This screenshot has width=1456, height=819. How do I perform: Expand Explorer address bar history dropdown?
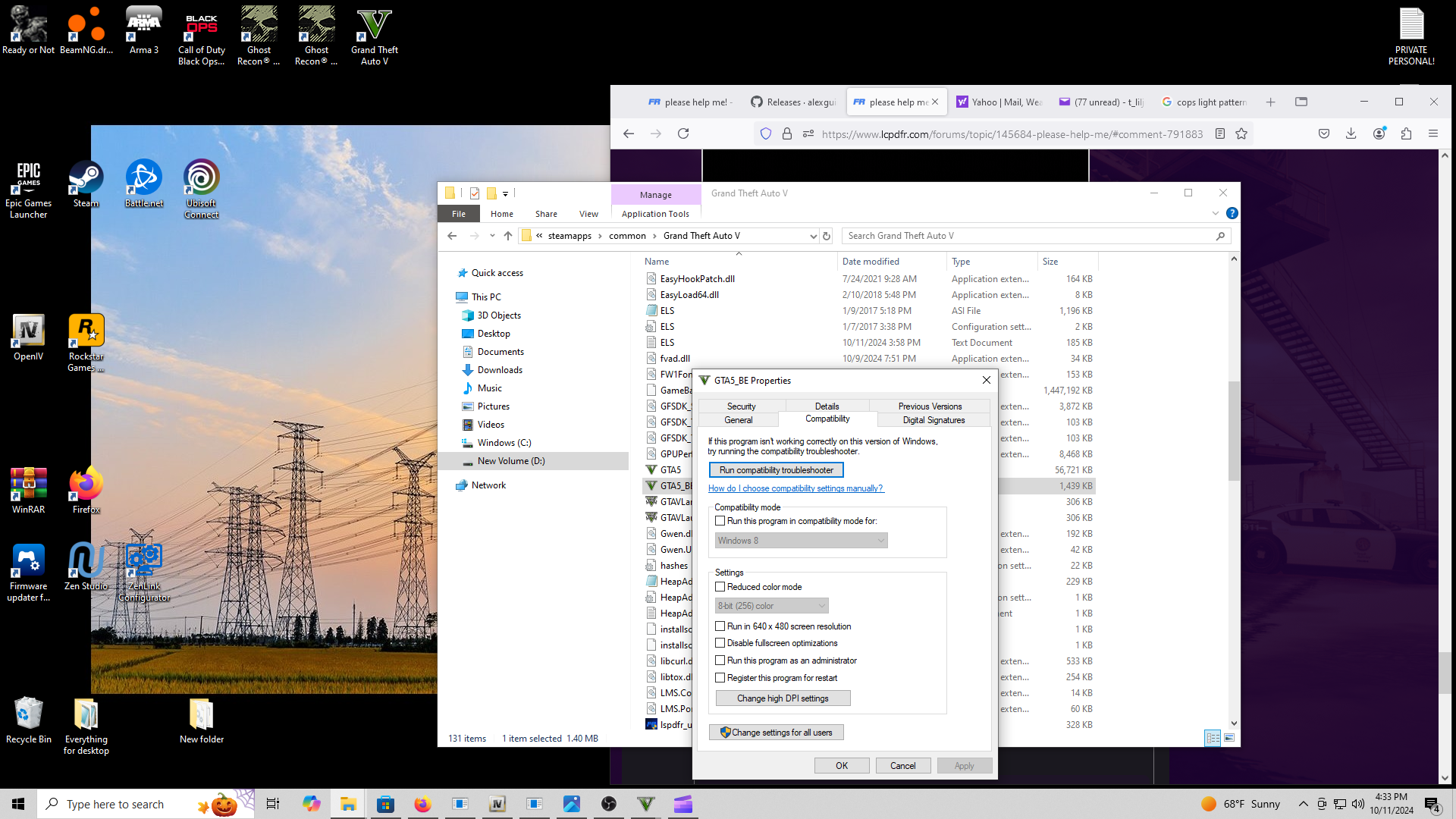click(x=813, y=236)
